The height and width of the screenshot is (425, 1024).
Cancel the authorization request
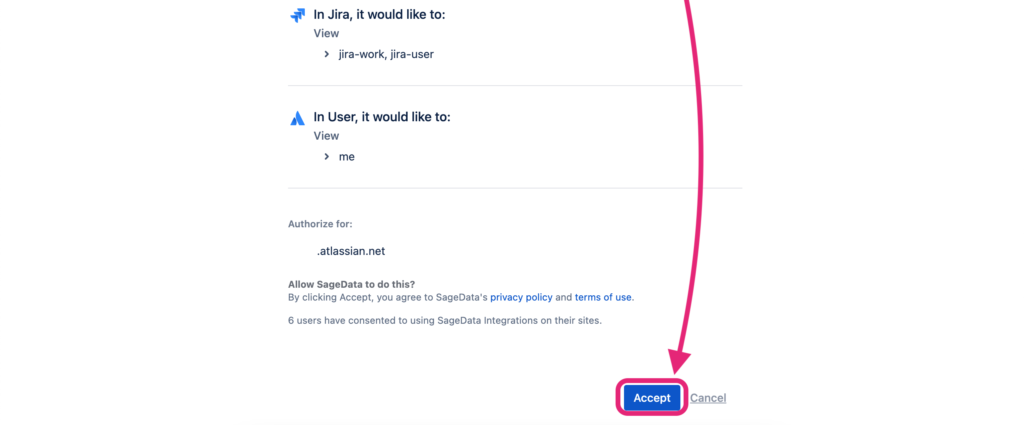[708, 398]
